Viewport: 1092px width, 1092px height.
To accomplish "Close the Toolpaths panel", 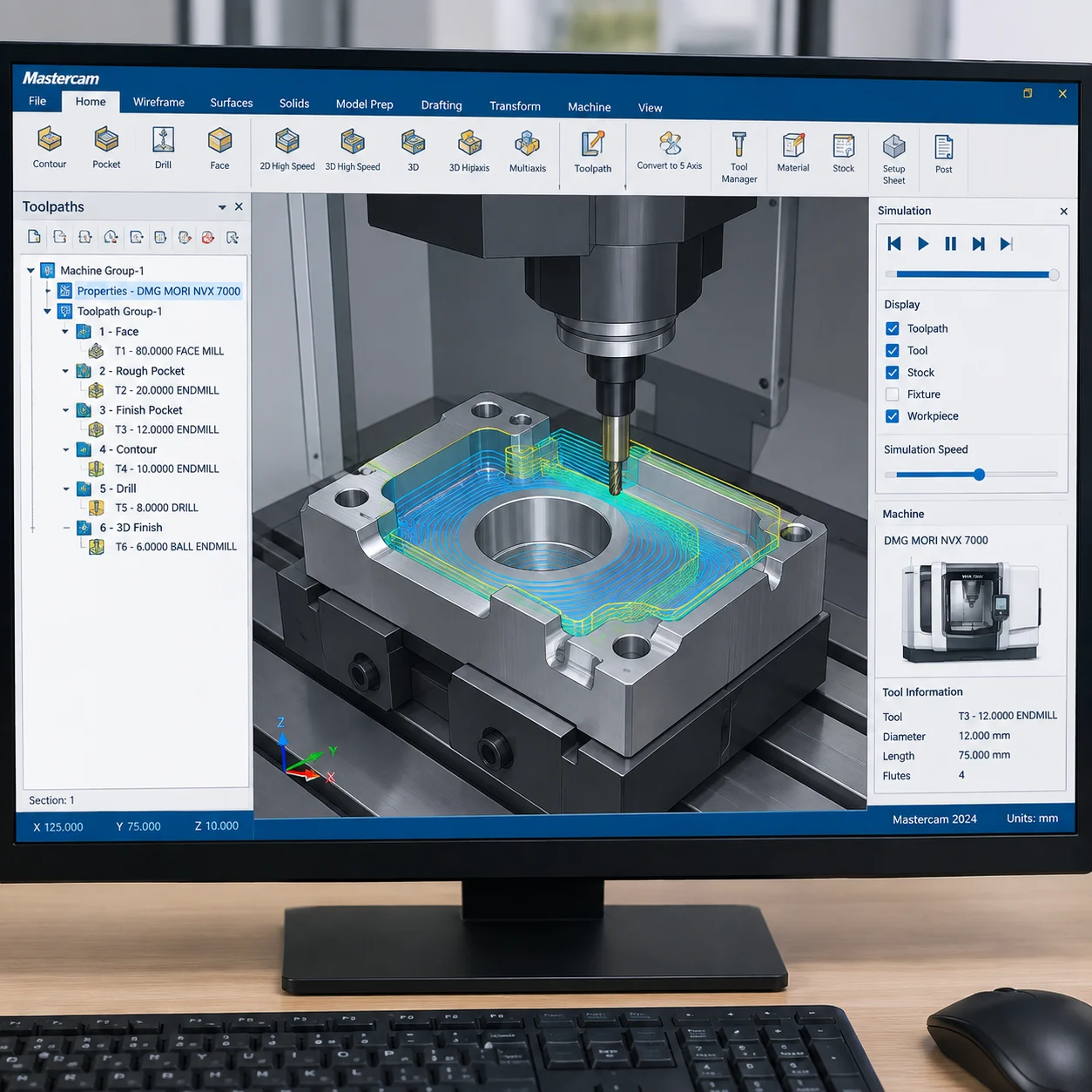I will 239,207.
